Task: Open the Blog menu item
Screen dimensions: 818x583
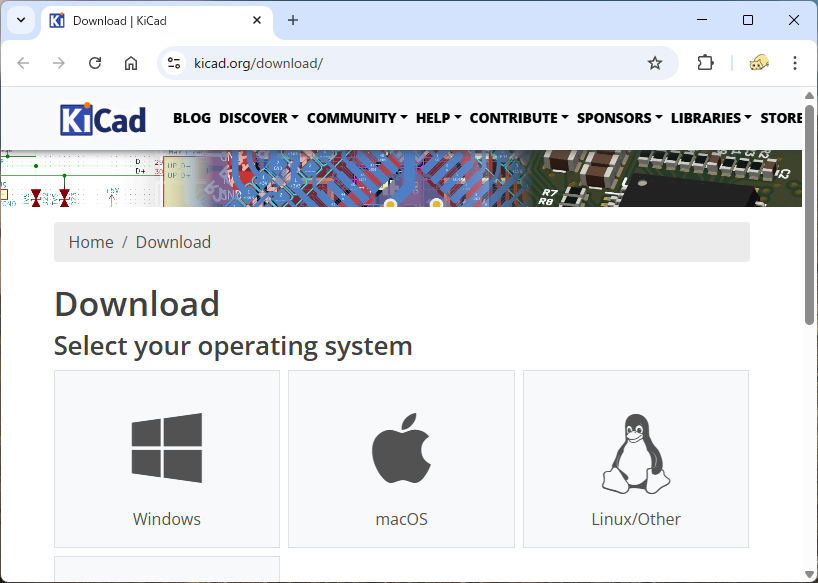Action: tap(192, 118)
